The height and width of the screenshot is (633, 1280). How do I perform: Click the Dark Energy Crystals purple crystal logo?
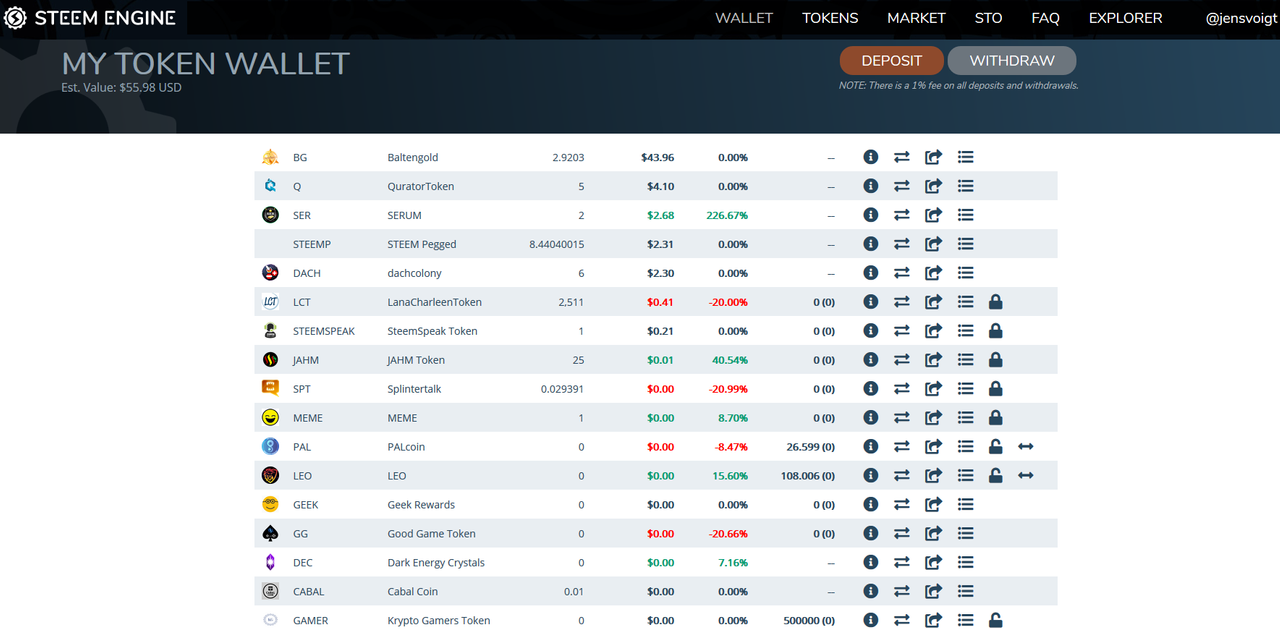point(270,563)
